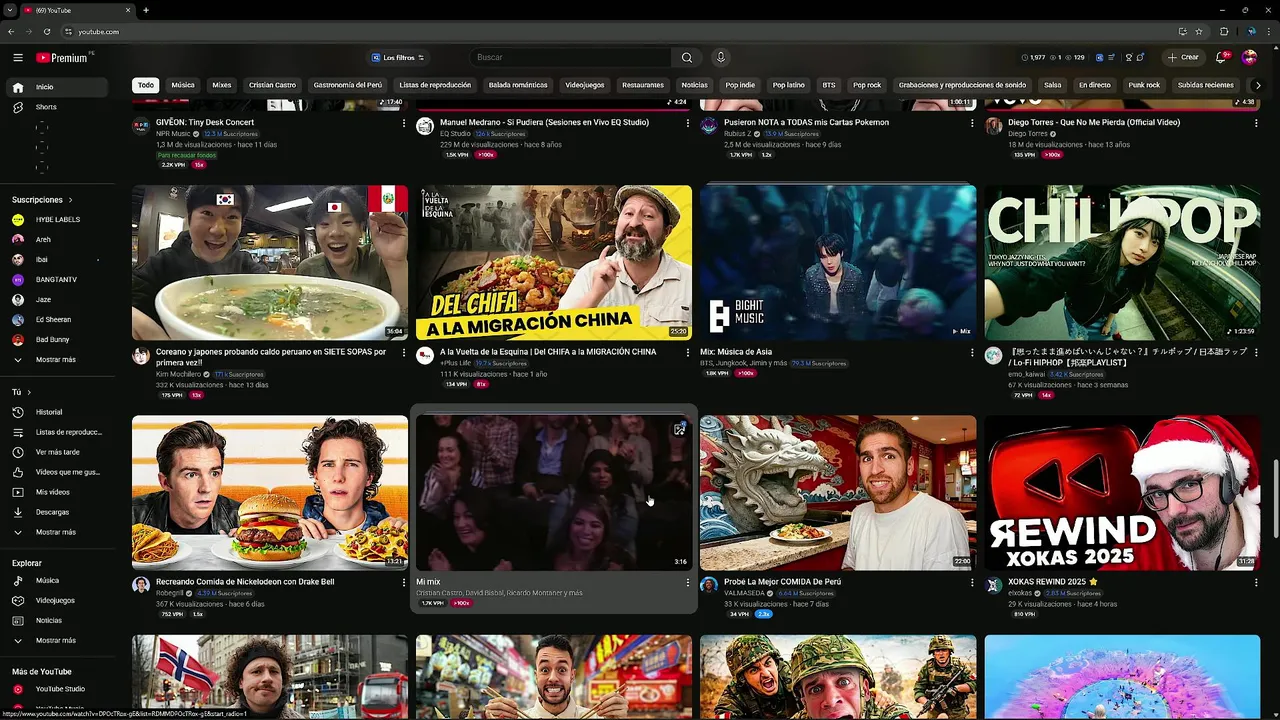This screenshot has width=1280, height=720.
Task: Open the Drake Bell Nickelodeon food thumbnail
Action: pos(270,493)
